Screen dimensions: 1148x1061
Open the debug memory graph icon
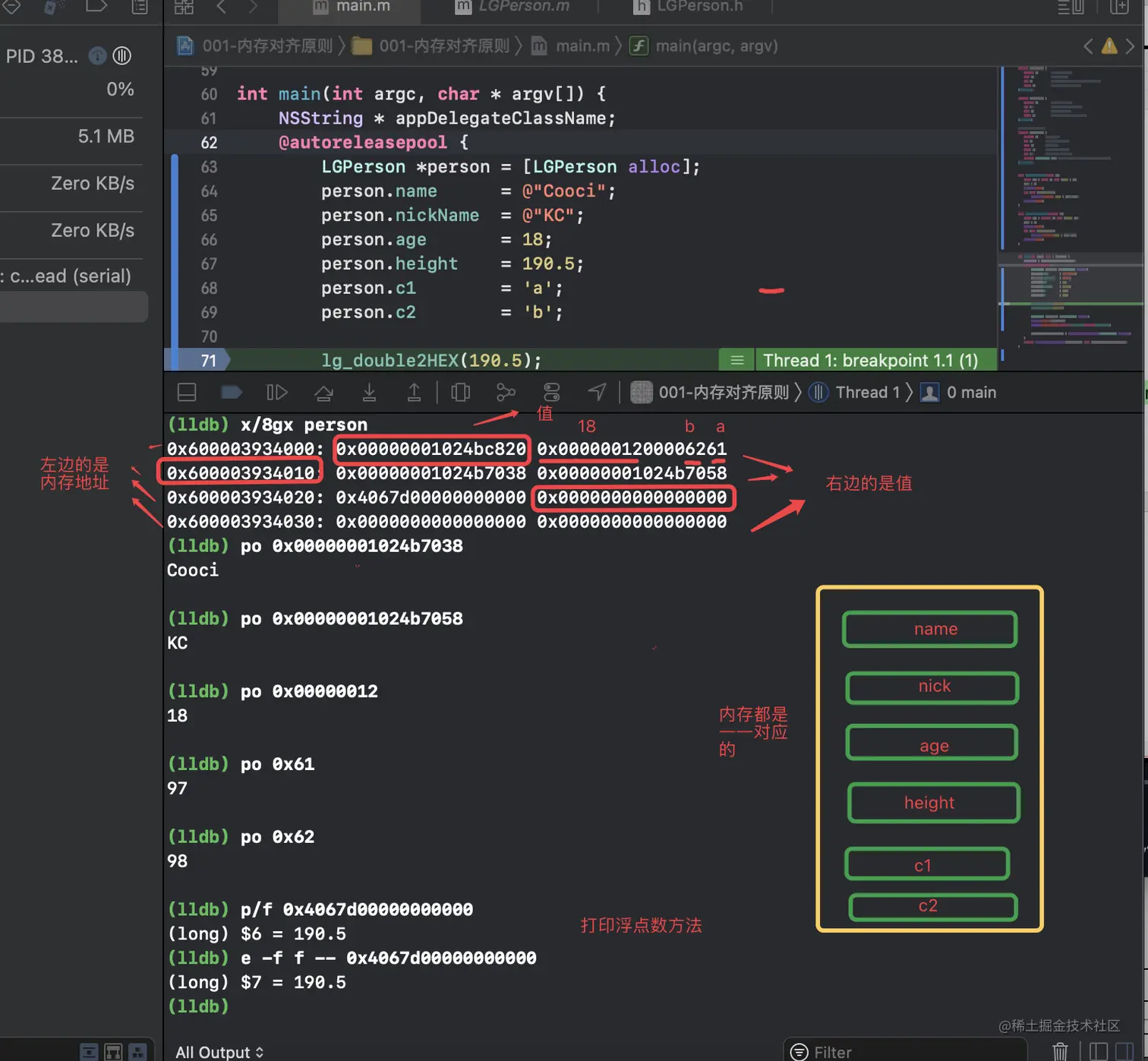coord(506,392)
